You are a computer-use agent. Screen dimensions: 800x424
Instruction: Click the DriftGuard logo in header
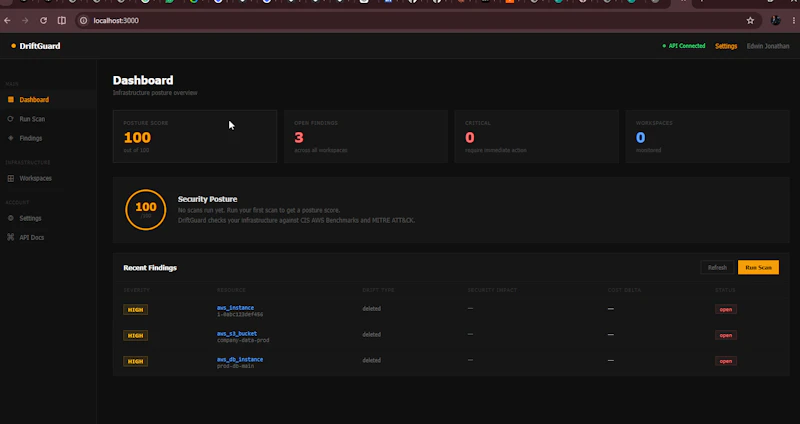(36, 46)
